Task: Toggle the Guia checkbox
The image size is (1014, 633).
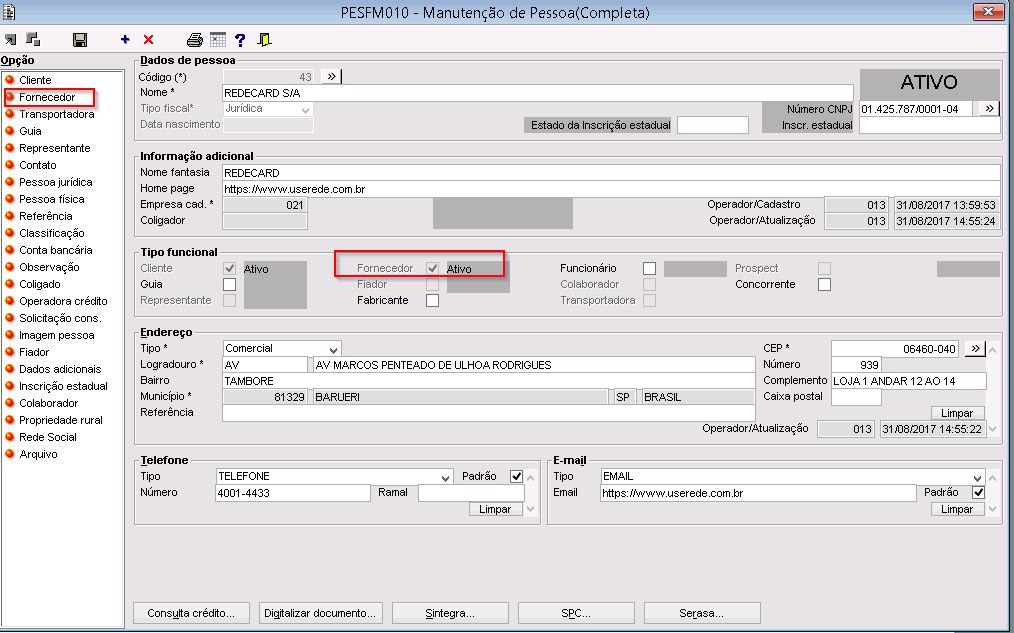Action: pos(230,284)
